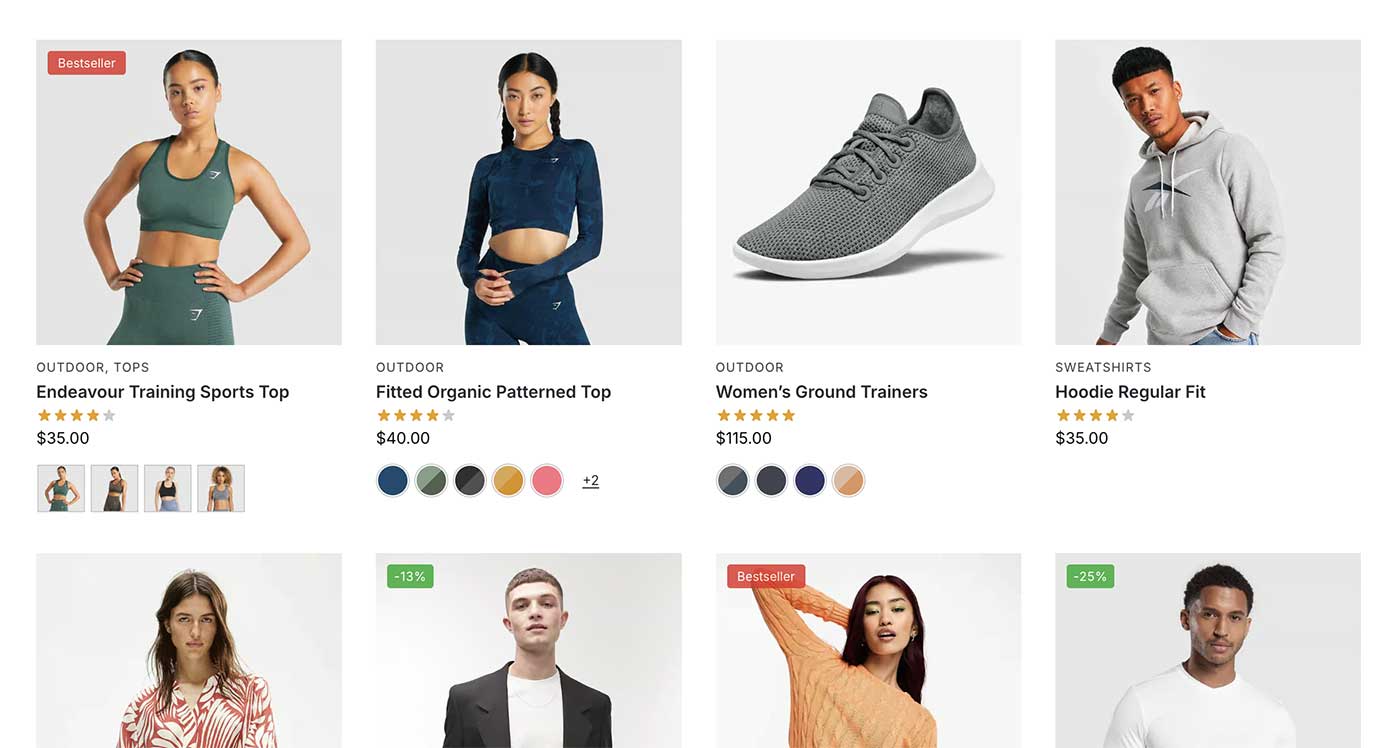
Task: Open the OUTDOOR category link under Ground Trainers
Action: point(750,367)
